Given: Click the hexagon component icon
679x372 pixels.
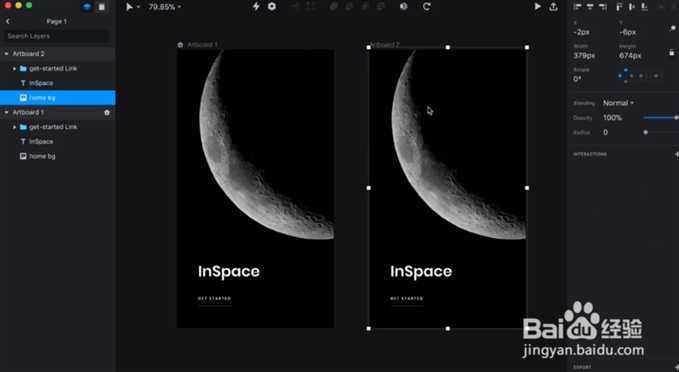Looking at the screenshot, I should (272, 6).
